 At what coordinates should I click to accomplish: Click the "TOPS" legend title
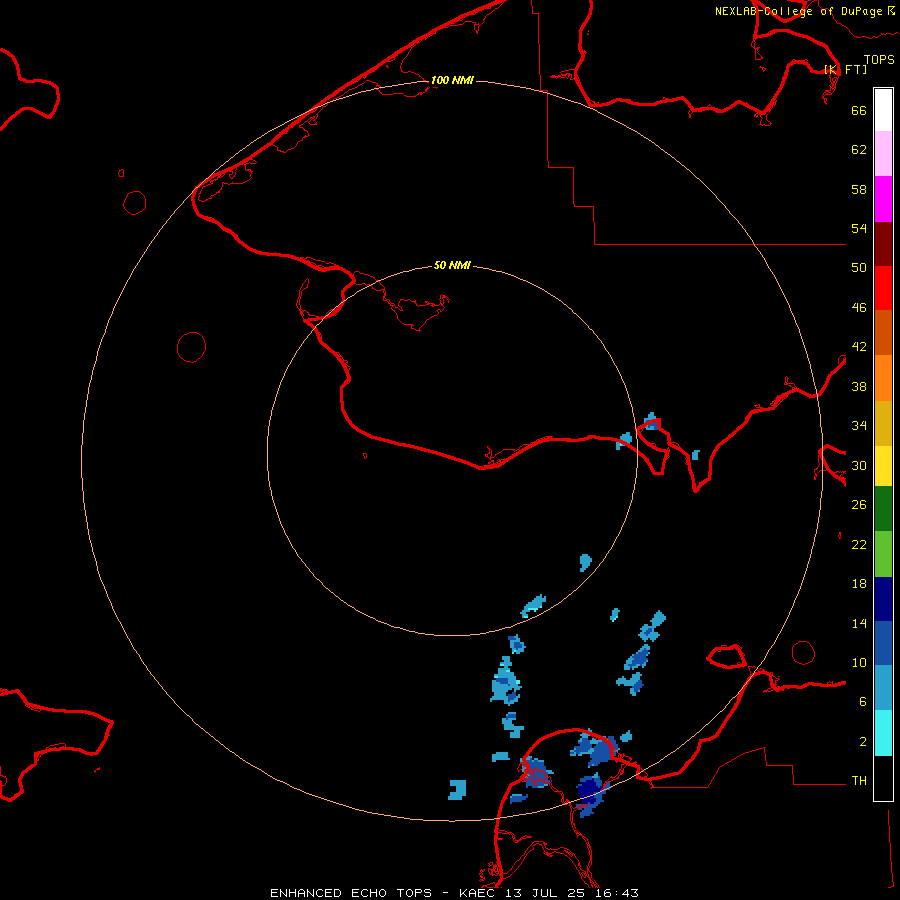[x=879, y=60]
